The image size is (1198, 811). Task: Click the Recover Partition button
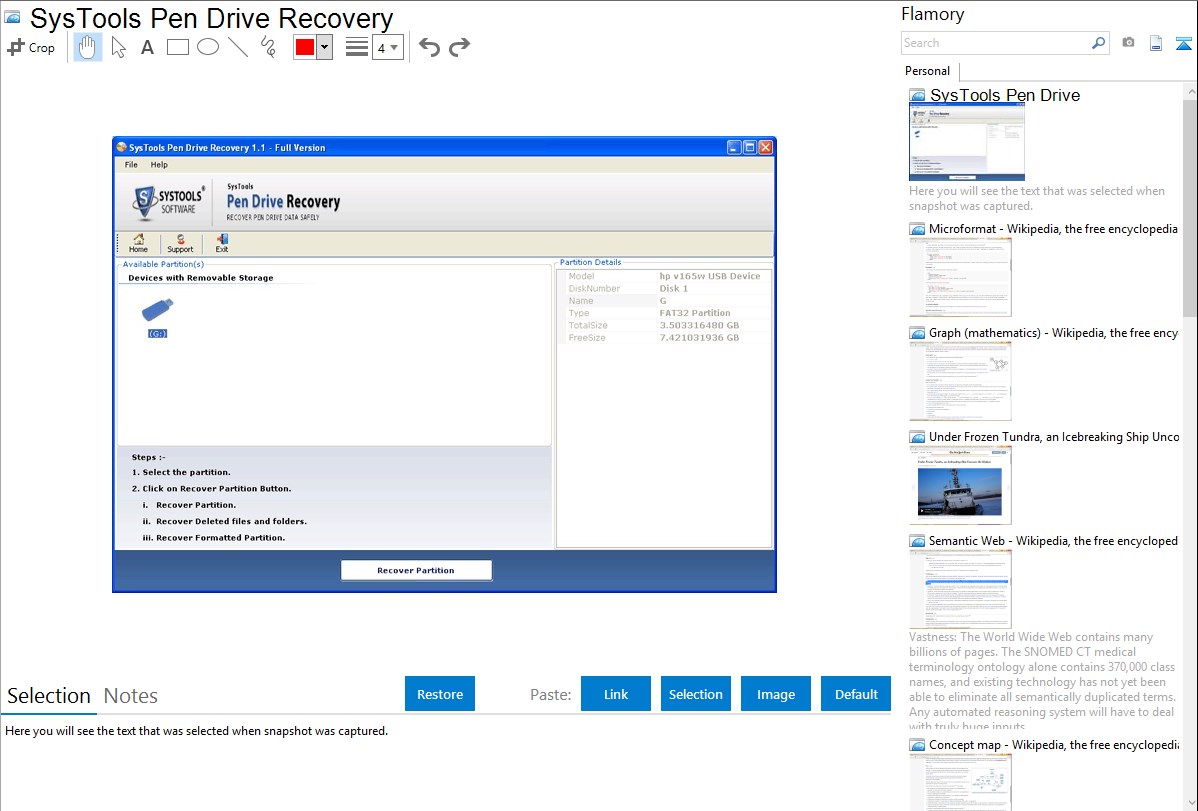click(416, 570)
